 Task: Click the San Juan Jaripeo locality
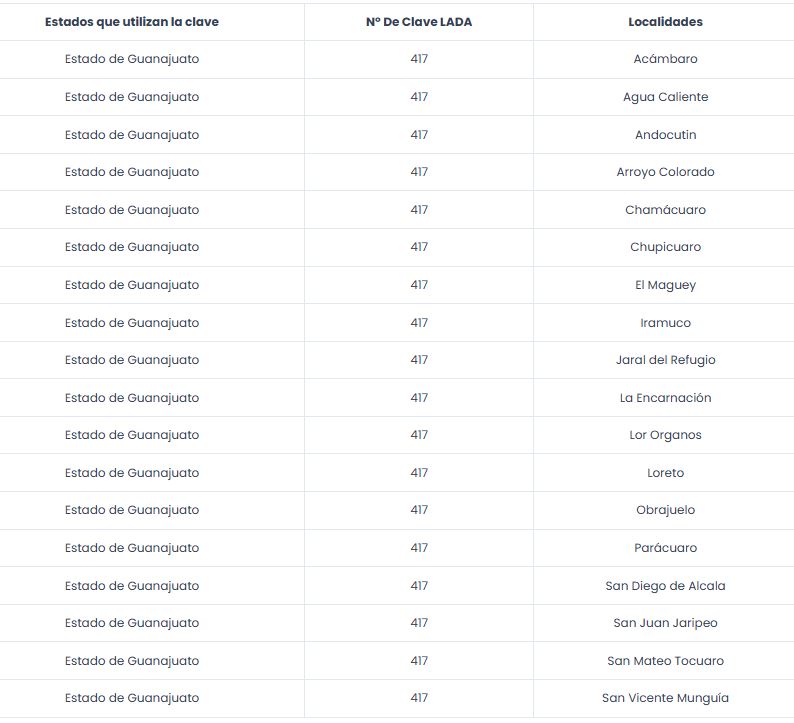click(x=665, y=623)
